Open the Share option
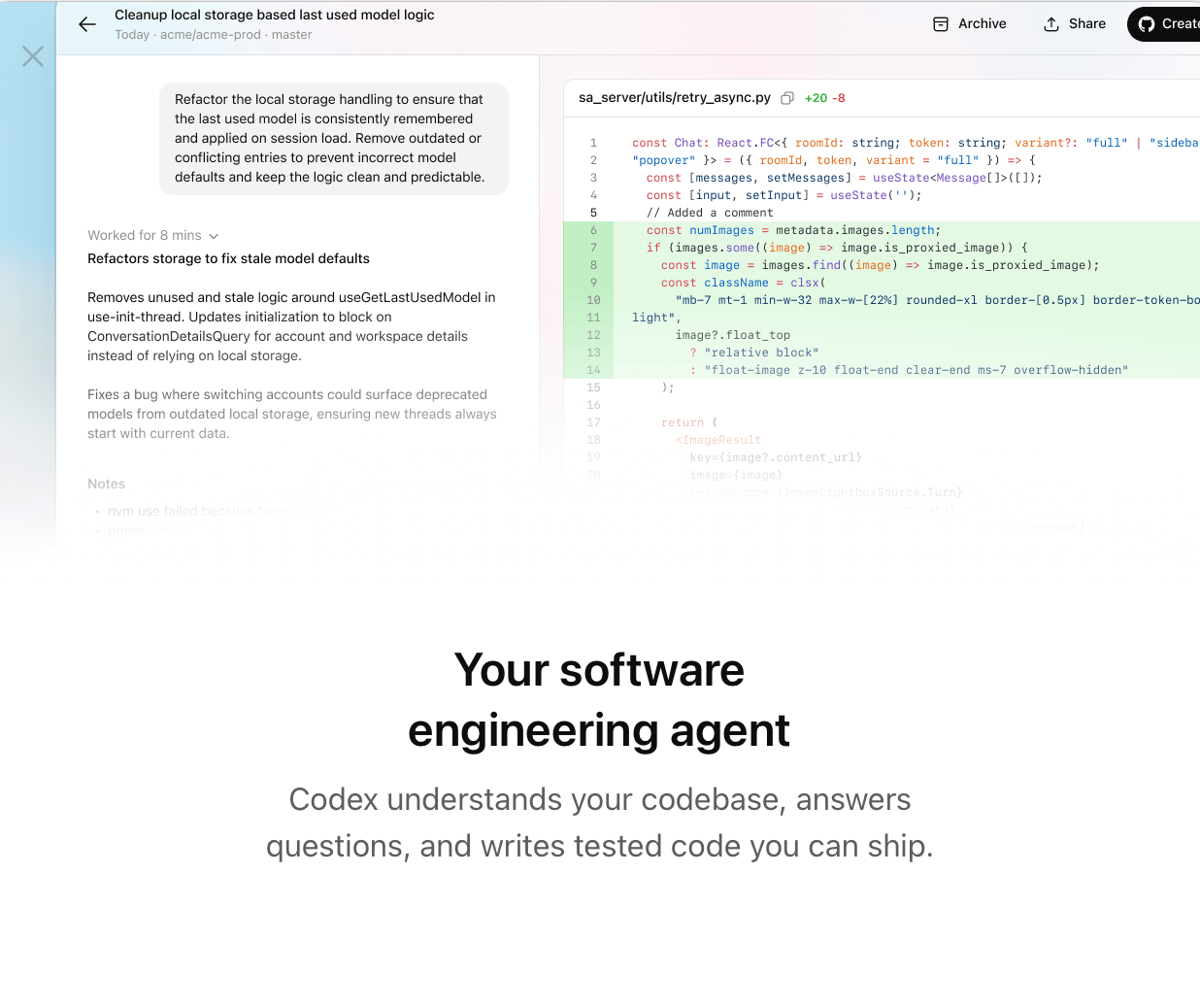Image resolution: width=1200 pixels, height=1008 pixels. click(x=1075, y=23)
